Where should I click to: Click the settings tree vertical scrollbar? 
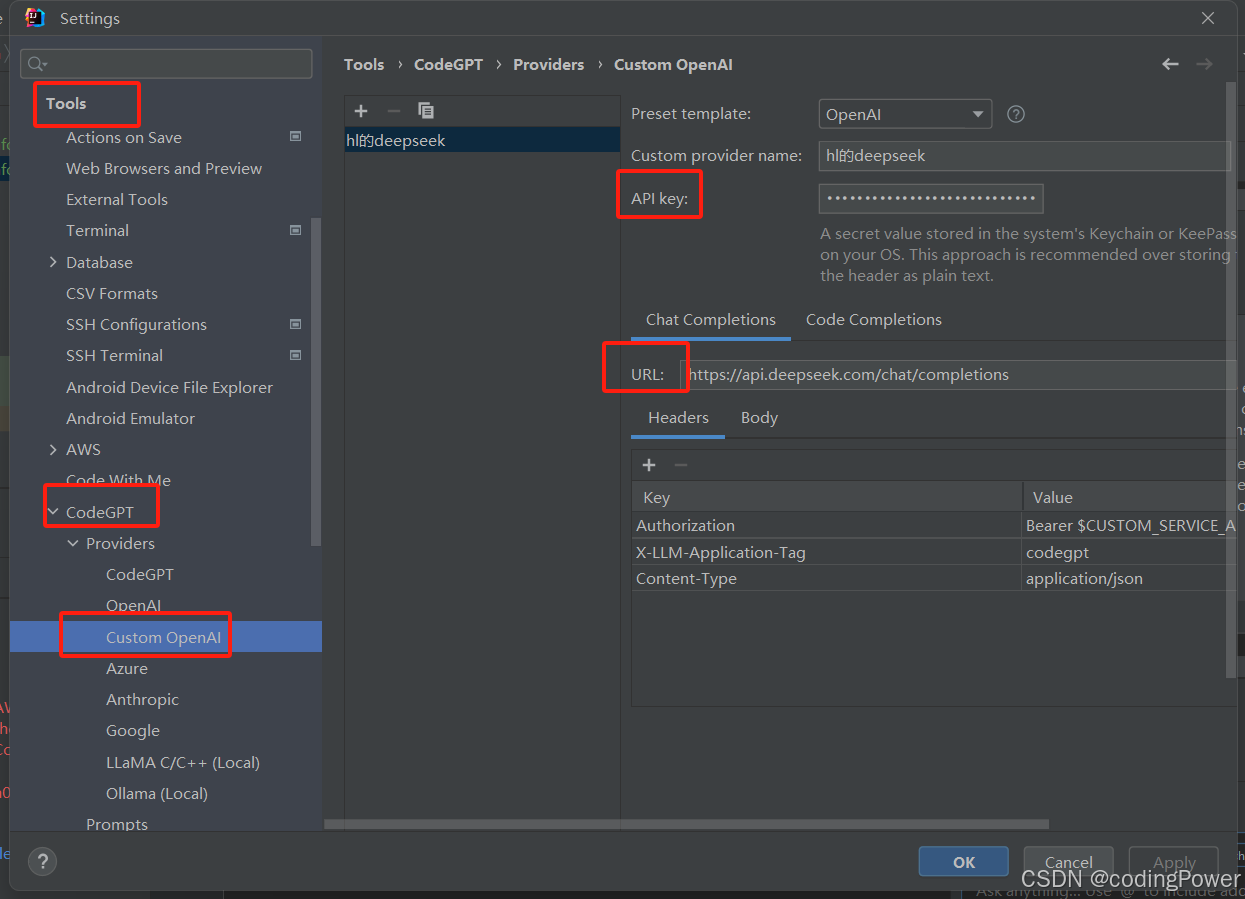click(316, 380)
